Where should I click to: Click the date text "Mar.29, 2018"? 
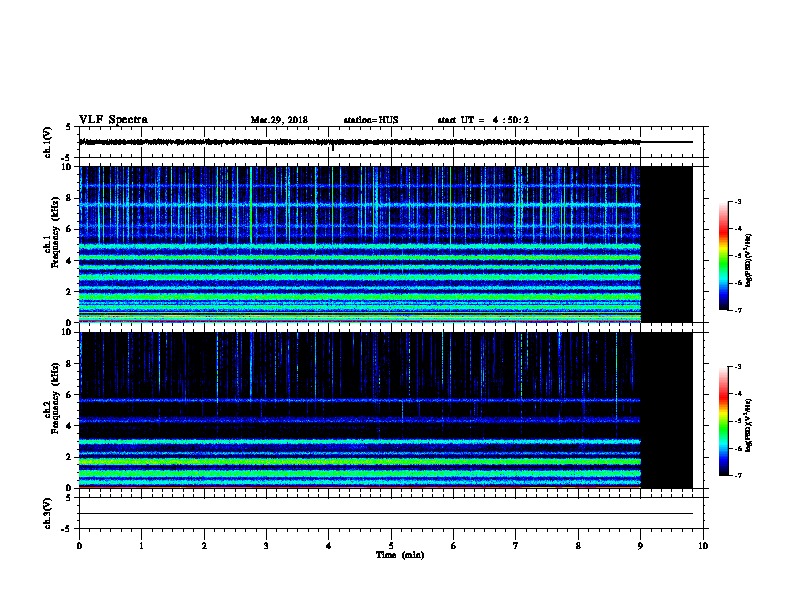coord(279,120)
